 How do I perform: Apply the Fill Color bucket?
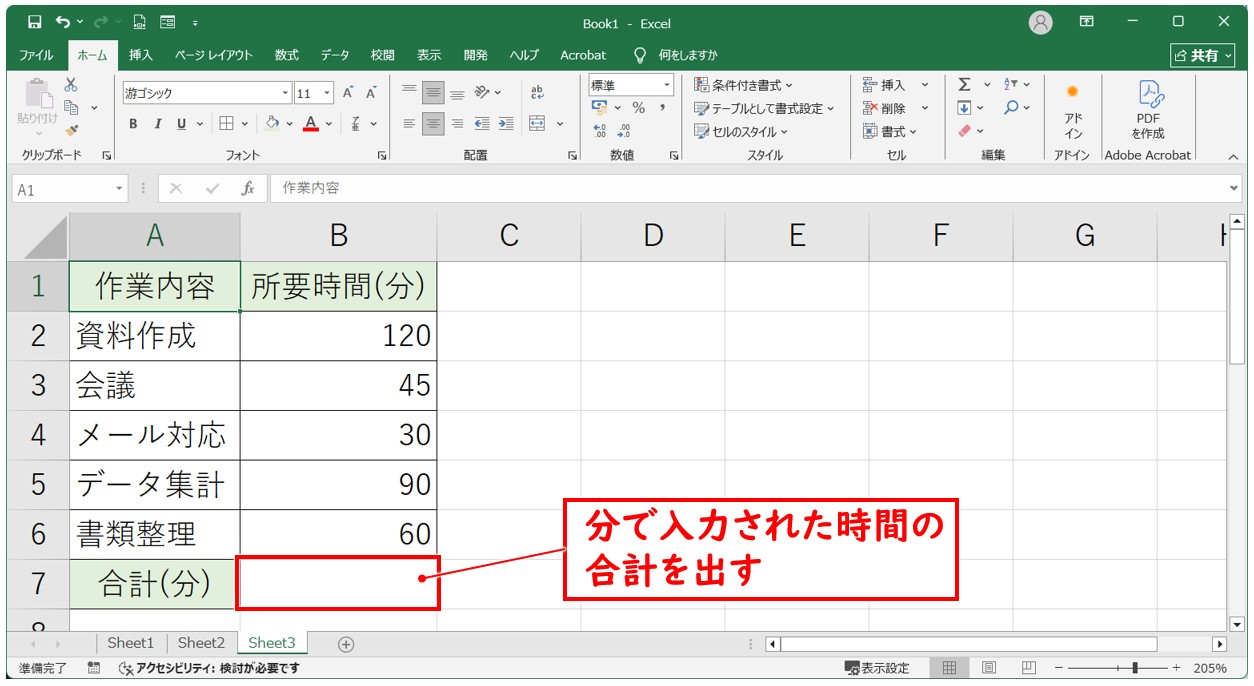272,124
